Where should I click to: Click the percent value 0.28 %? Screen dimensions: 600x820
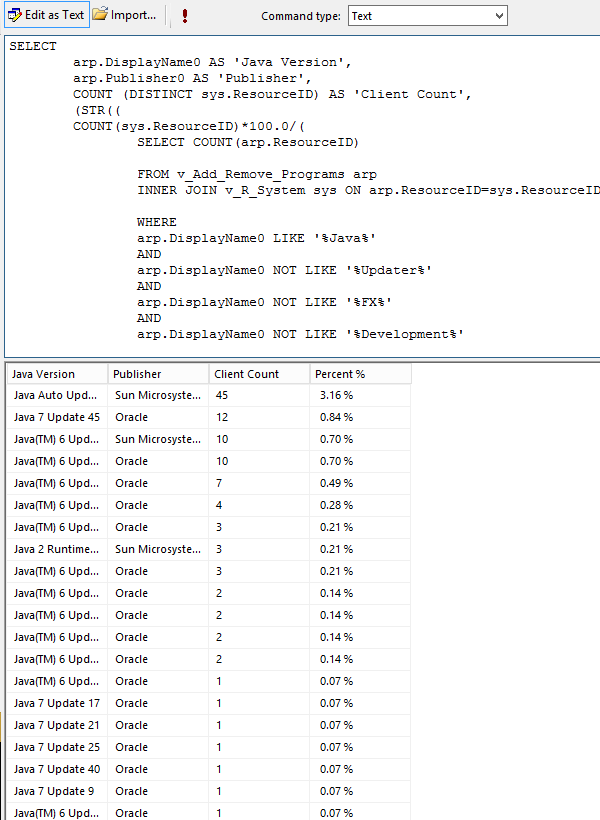[336, 505]
